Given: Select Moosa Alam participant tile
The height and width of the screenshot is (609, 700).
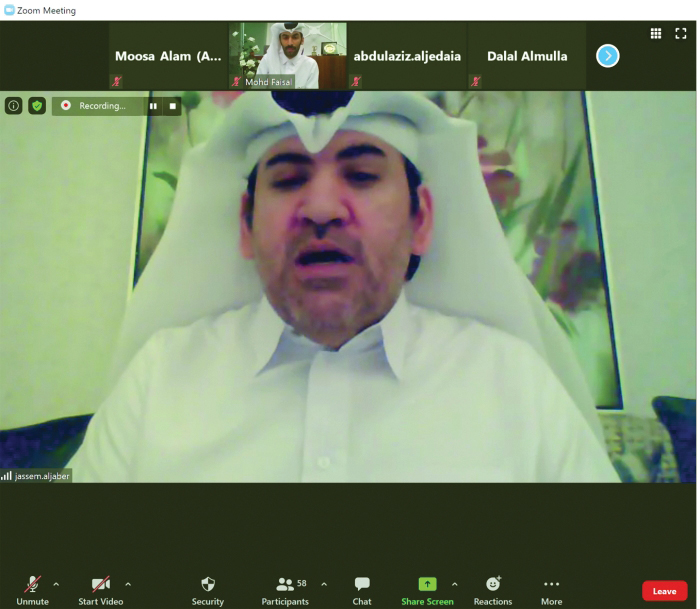Looking at the screenshot, I should point(168,56).
